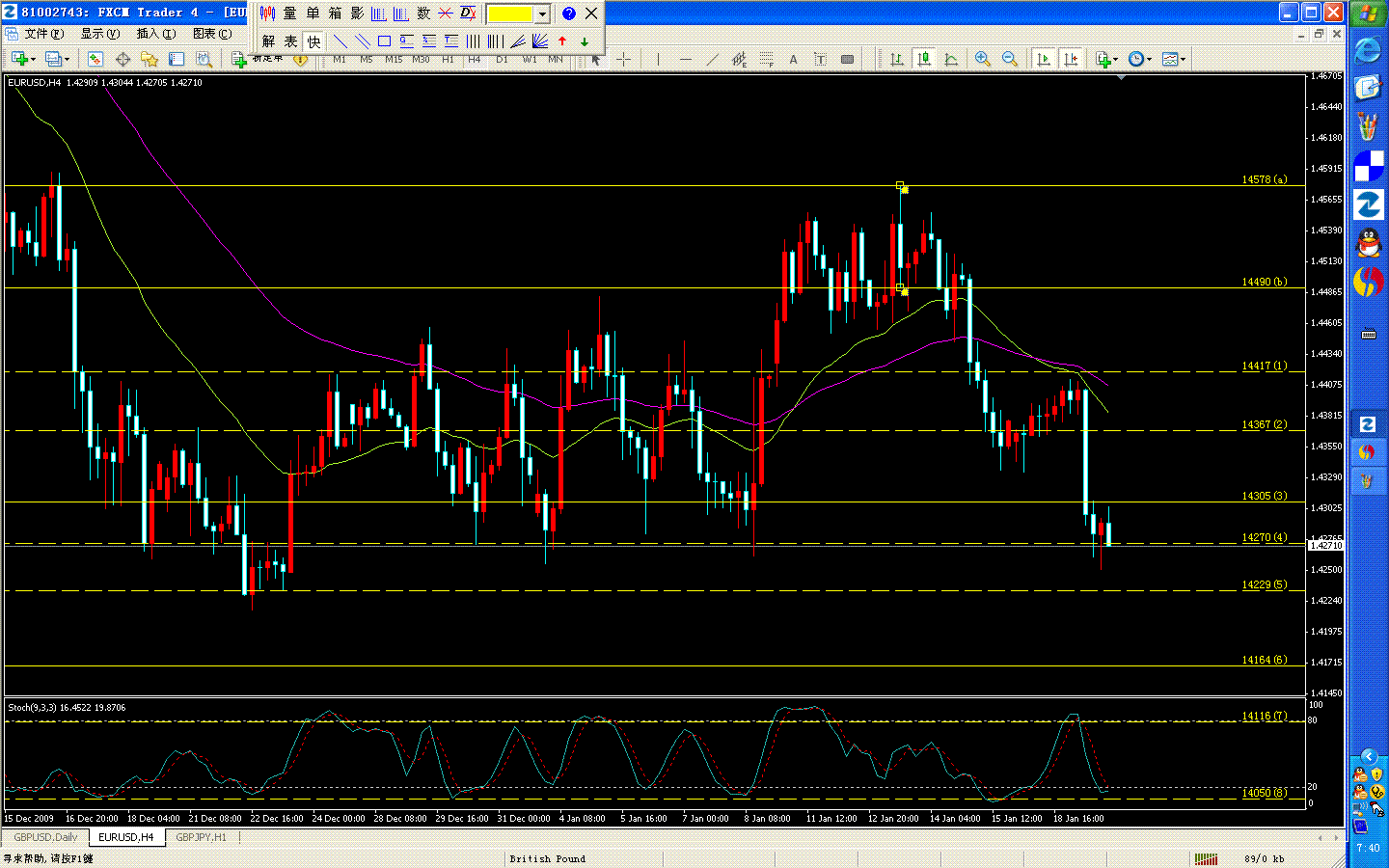The image size is (1389, 868).
Task: Select the Text tool marked A
Action: pyautogui.click(x=793, y=60)
